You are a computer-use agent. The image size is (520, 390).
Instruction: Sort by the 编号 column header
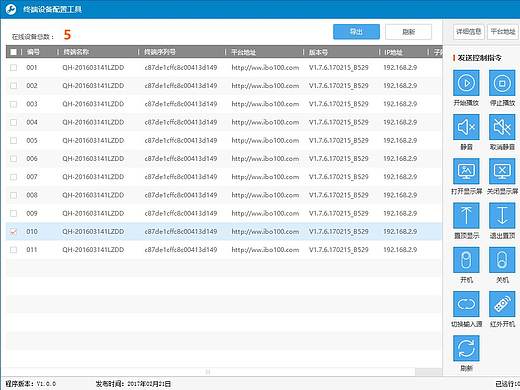33,52
